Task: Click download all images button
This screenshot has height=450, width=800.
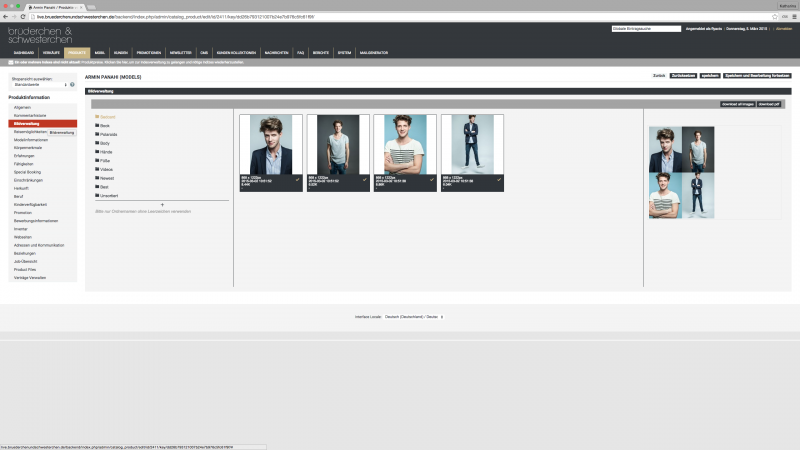Action: [x=738, y=104]
